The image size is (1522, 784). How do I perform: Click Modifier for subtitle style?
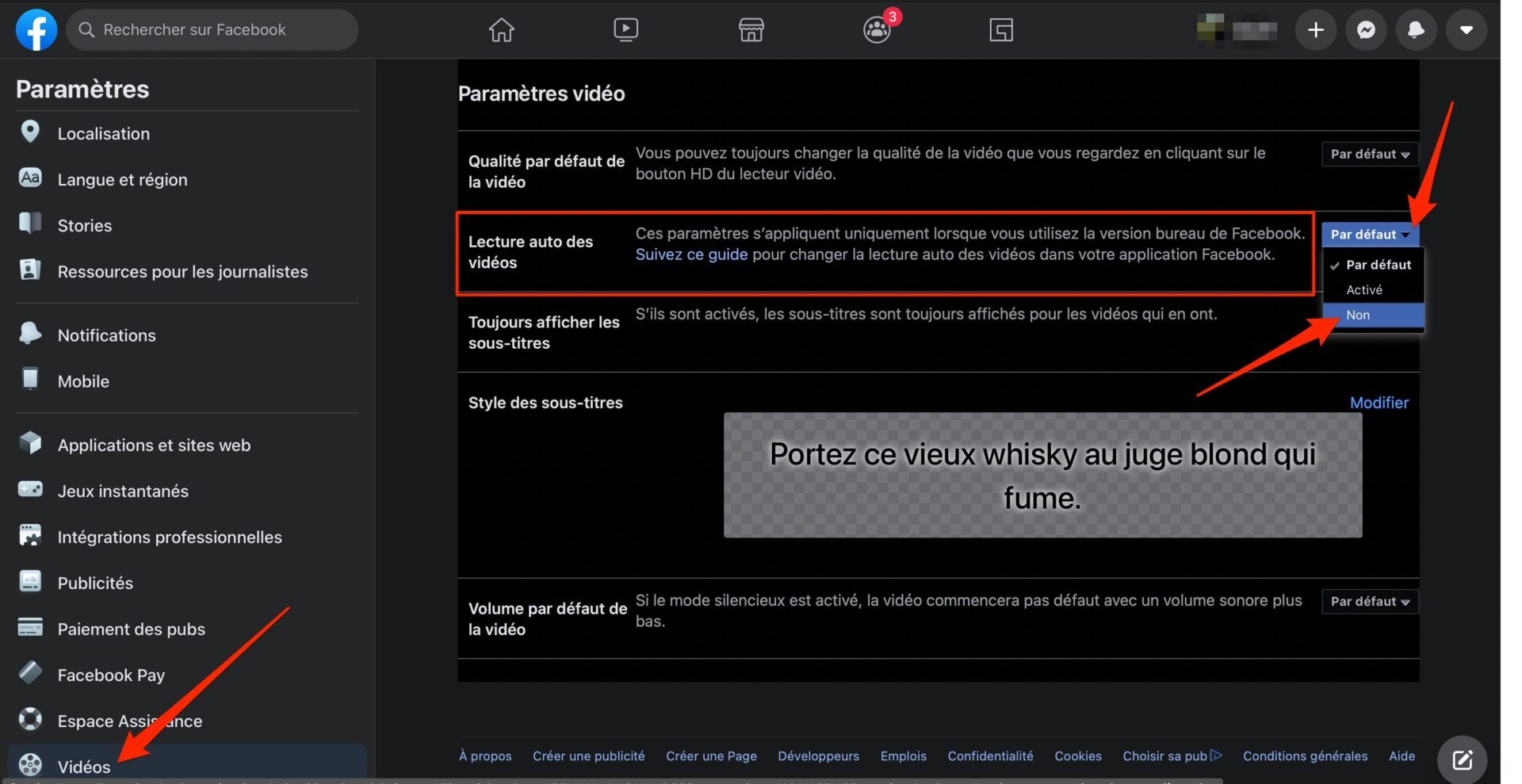1379,403
